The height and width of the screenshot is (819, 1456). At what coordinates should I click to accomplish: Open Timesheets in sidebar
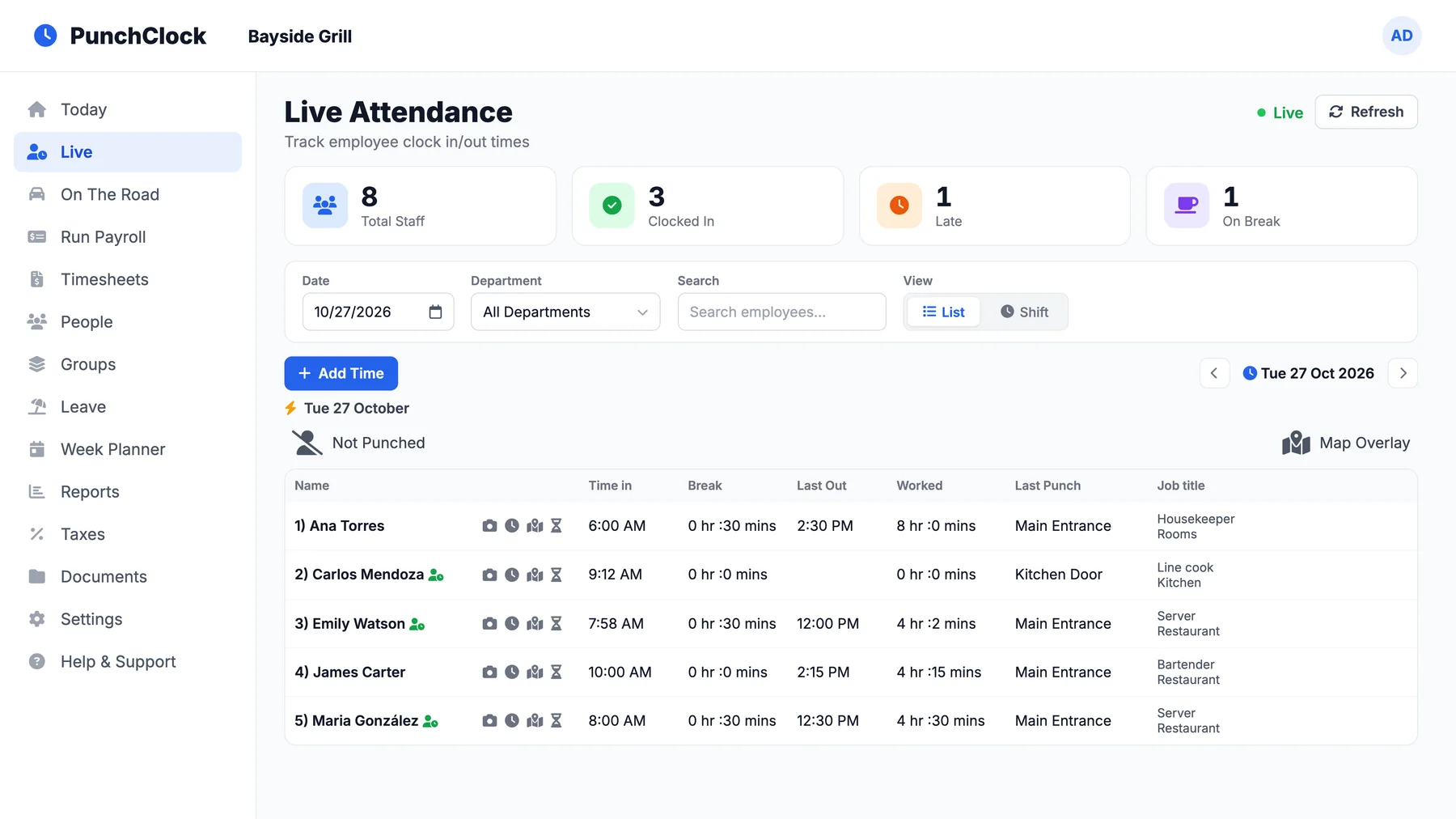pyautogui.click(x=128, y=279)
